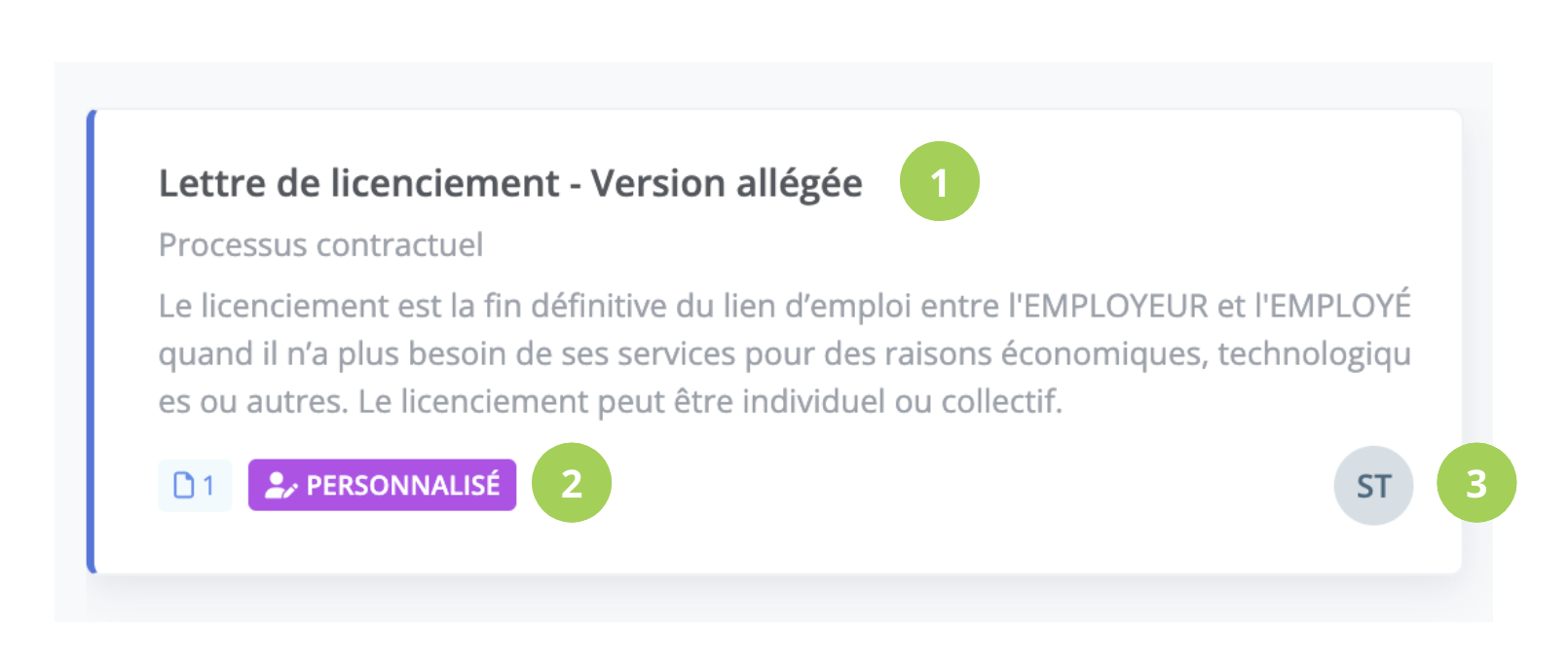Click the document count badge showing 1

click(x=195, y=485)
